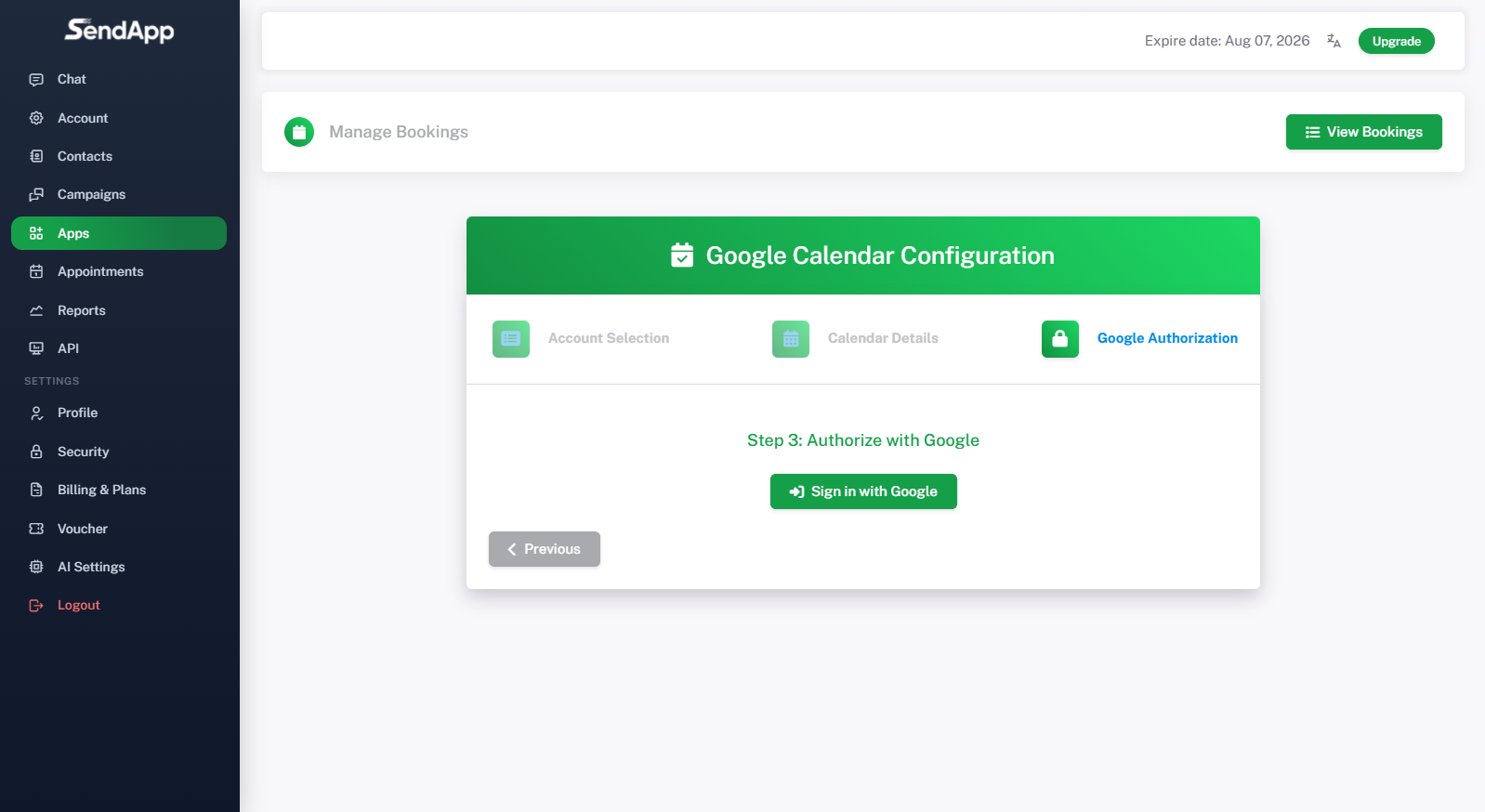Open the Reports menu item

(x=119, y=310)
